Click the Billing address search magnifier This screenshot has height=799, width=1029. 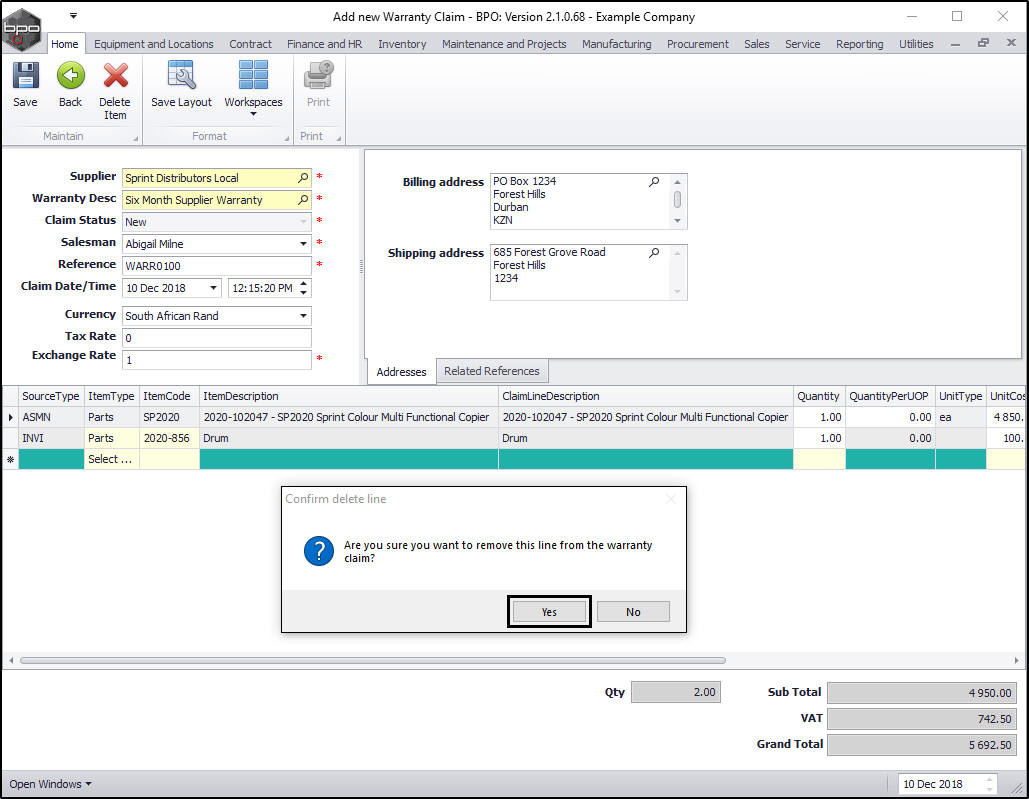tap(654, 182)
